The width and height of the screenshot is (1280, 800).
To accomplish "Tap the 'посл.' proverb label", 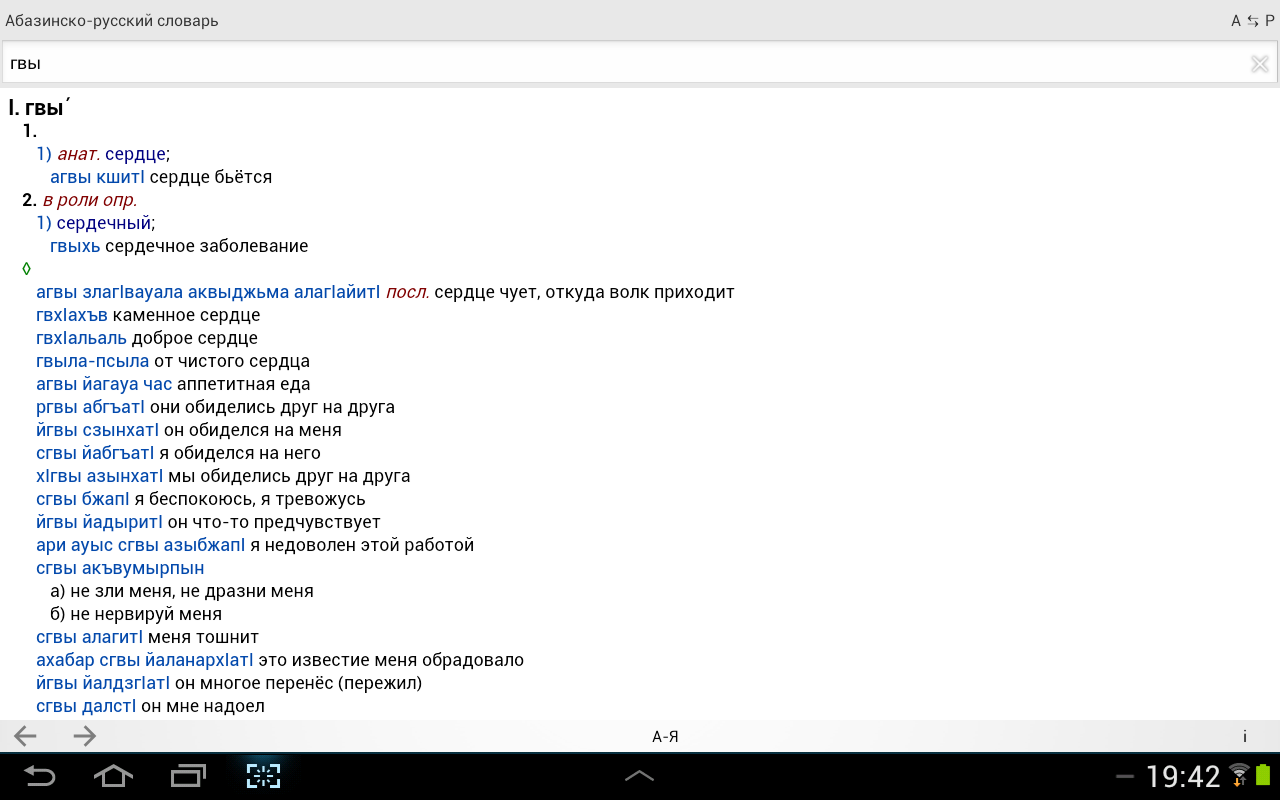I will pyautogui.click(x=408, y=292).
